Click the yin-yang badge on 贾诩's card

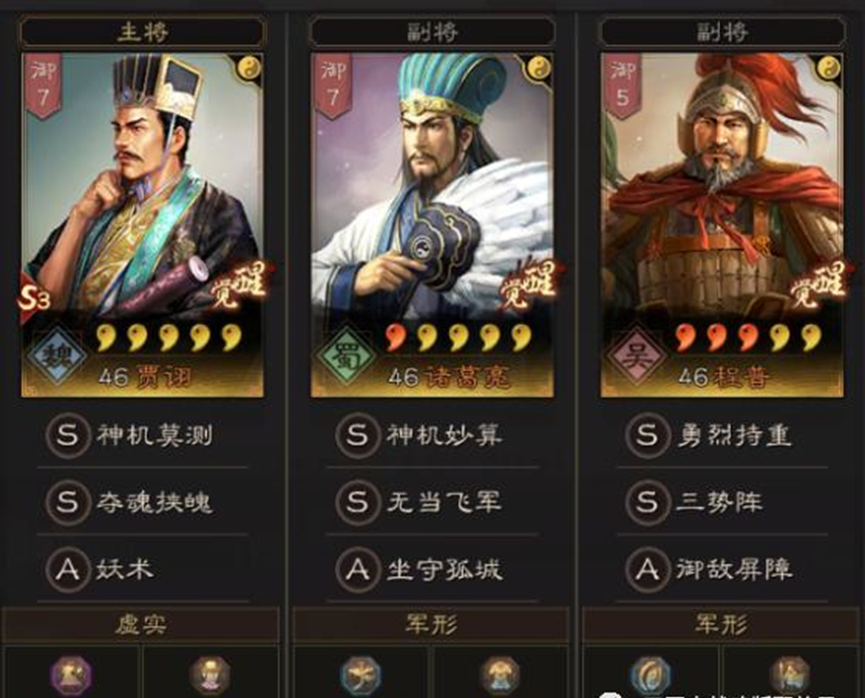249,68
